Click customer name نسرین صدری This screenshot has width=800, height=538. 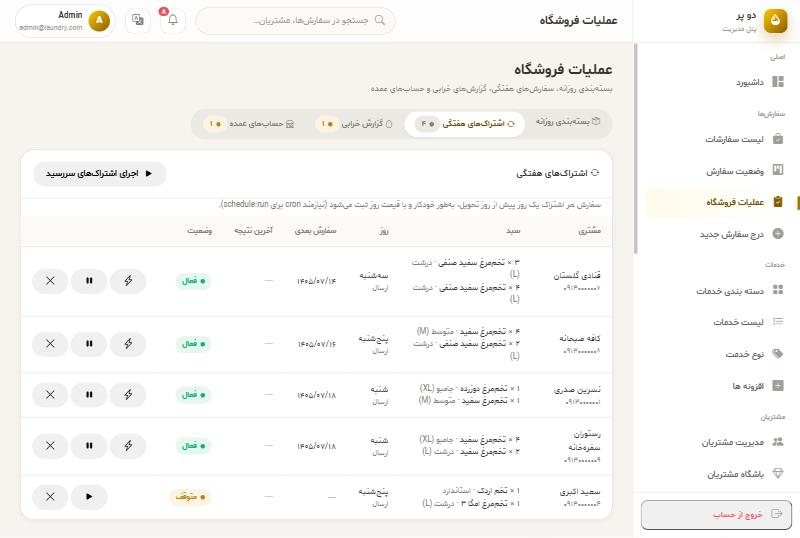click(577, 389)
